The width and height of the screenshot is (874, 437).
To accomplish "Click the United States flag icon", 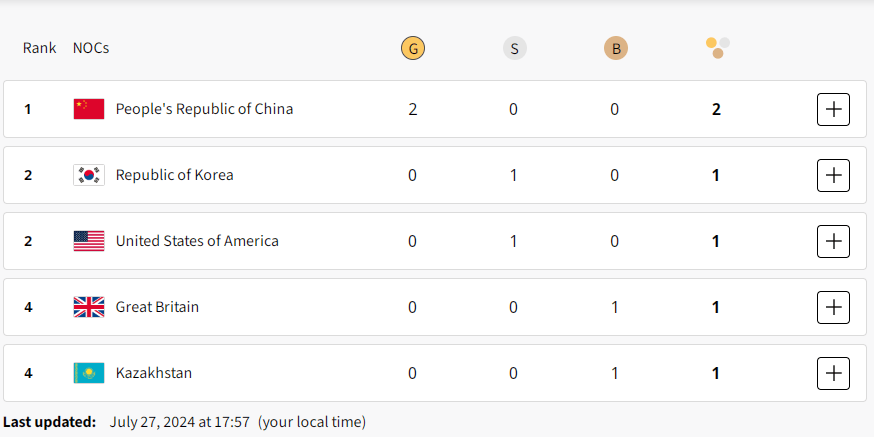I will (89, 241).
